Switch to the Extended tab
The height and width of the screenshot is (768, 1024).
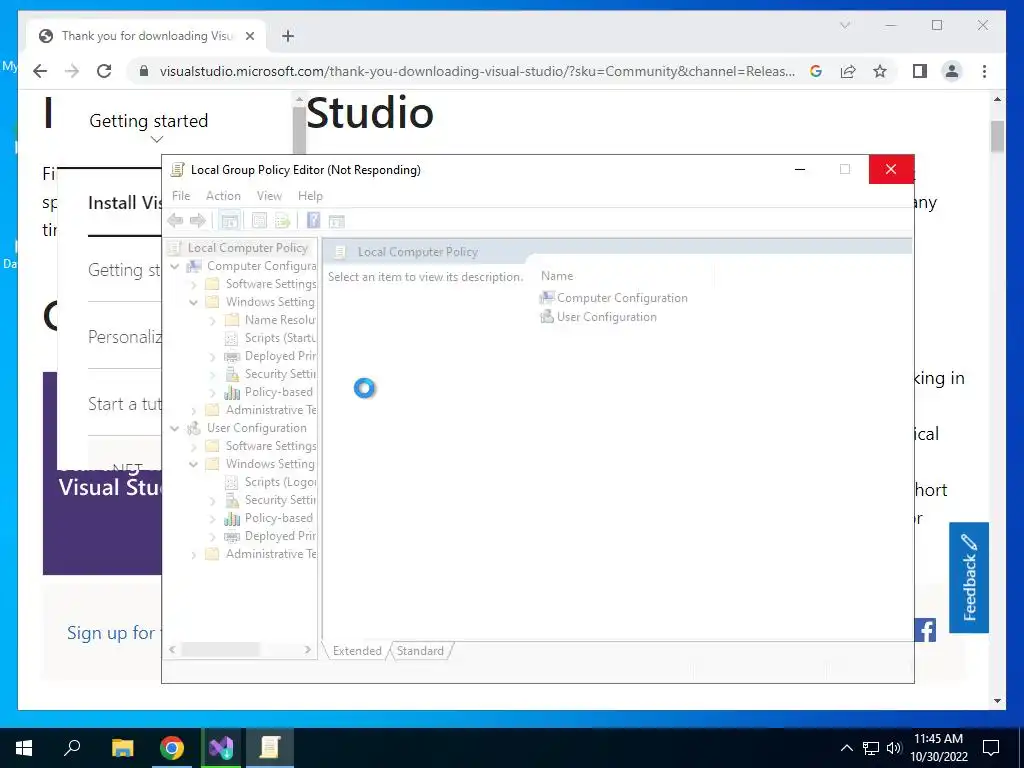357,650
